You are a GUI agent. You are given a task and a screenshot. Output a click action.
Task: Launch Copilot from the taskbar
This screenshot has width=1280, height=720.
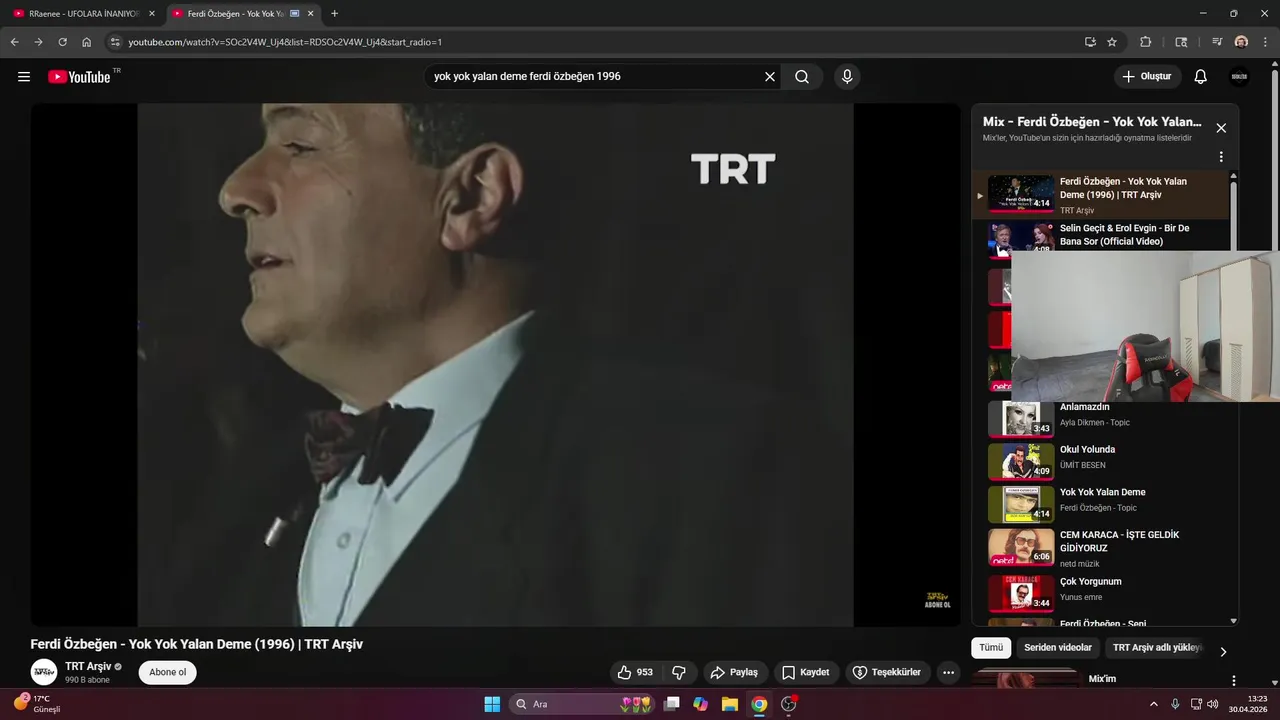click(x=701, y=704)
